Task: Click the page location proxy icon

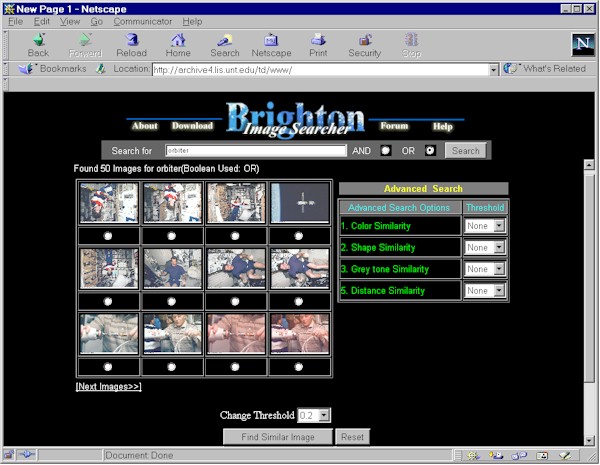Action: [100, 69]
